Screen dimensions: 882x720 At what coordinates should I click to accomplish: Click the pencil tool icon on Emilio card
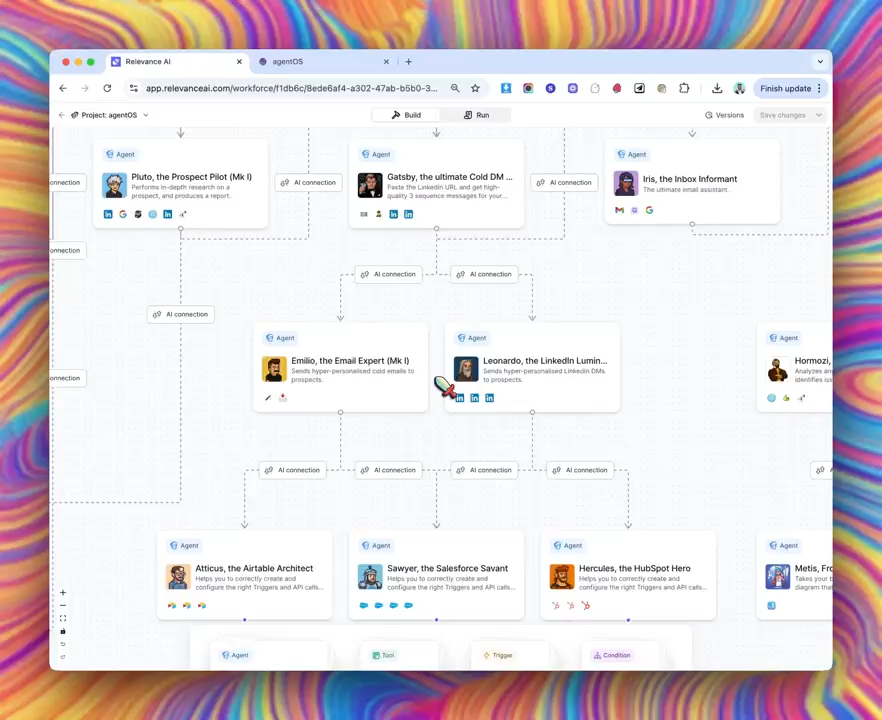[x=268, y=398]
